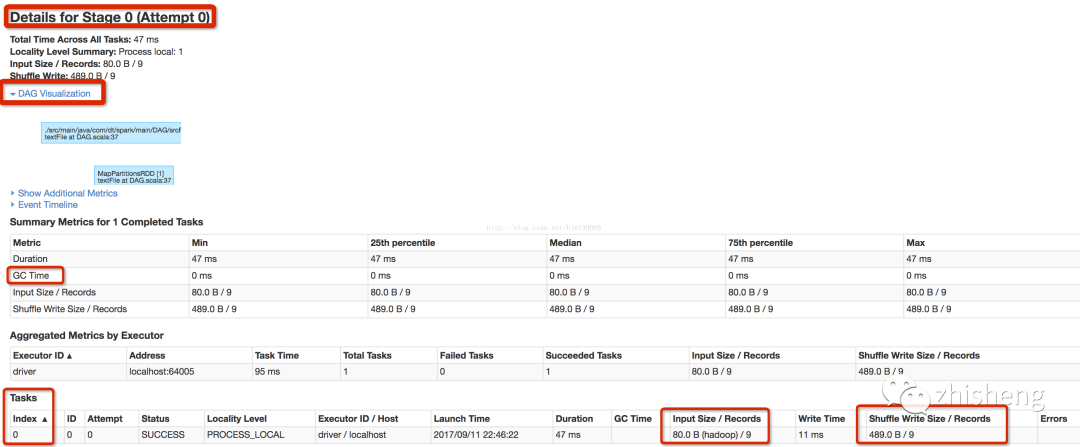Sort the Tasks table by the Index column
Screen dimensions: 1080x447
coord(30,419)
